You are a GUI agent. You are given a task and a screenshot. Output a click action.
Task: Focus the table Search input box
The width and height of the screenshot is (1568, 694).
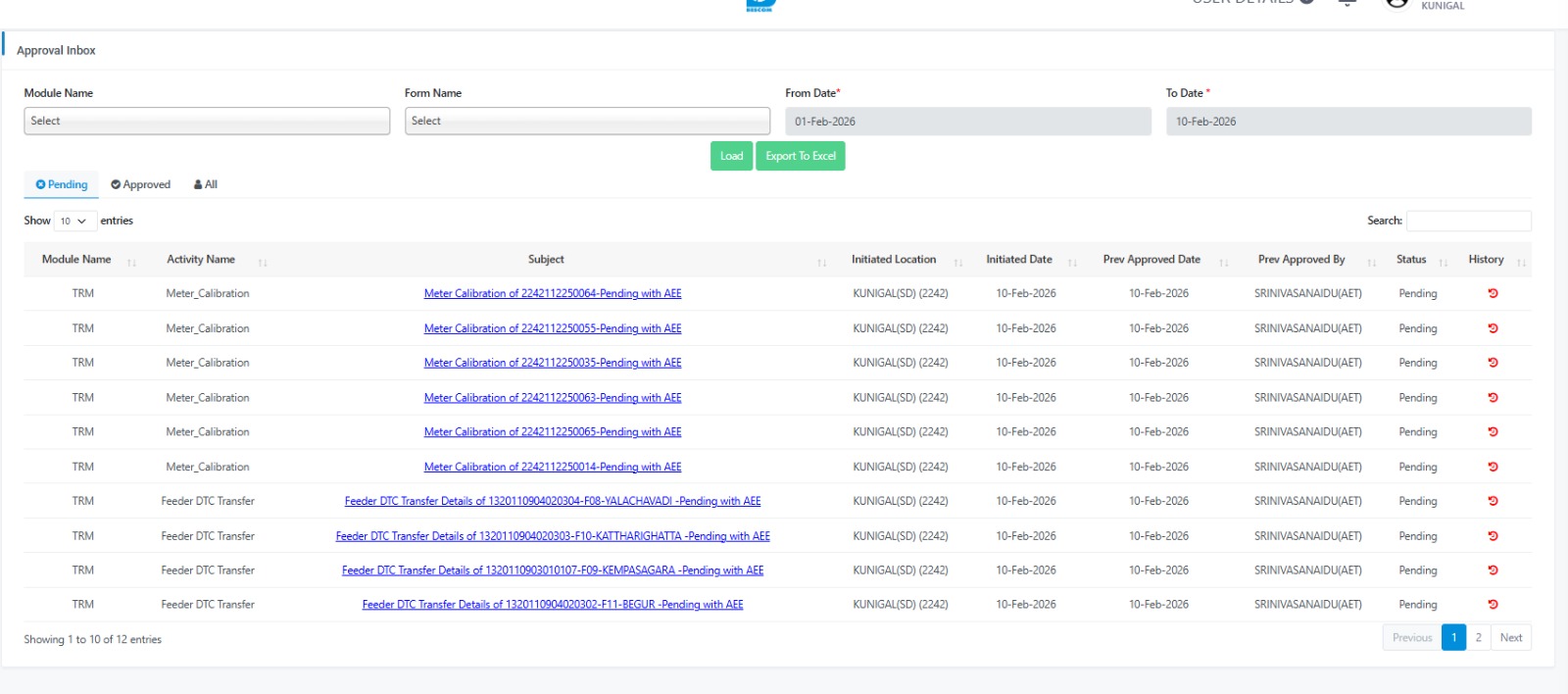click(x=1468, y=221)
